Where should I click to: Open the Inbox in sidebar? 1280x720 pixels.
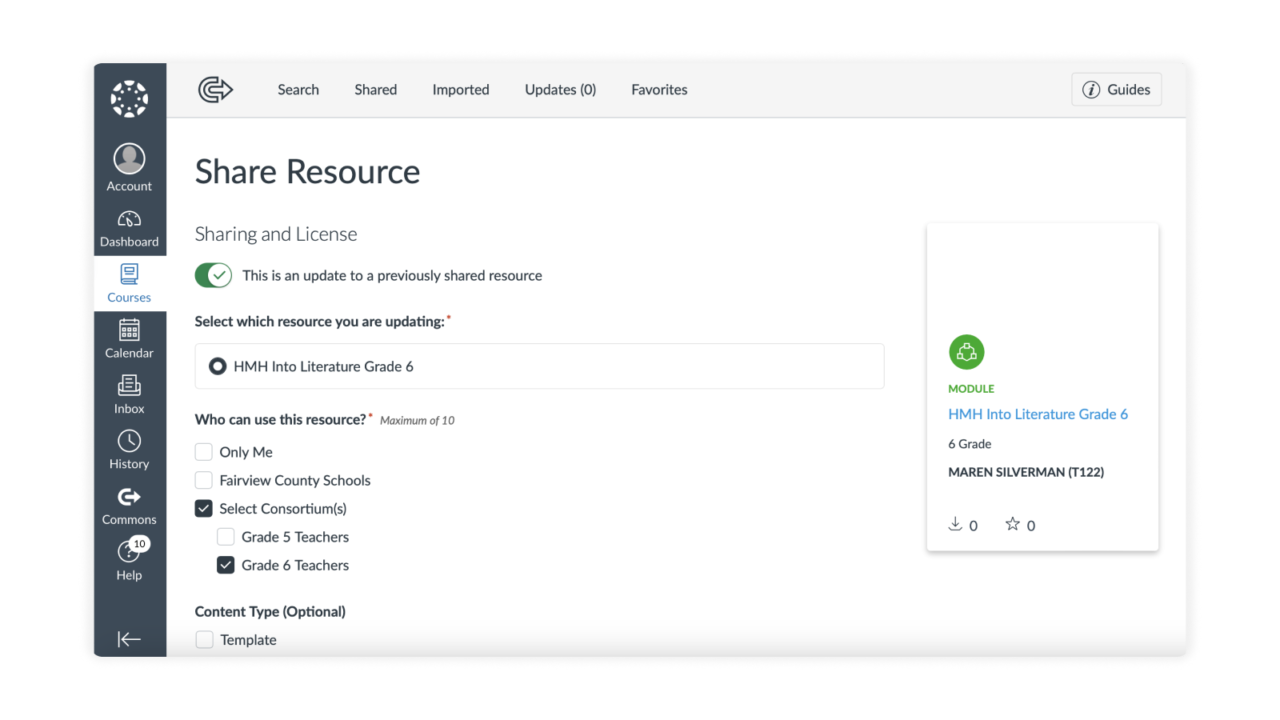(129, 395)
